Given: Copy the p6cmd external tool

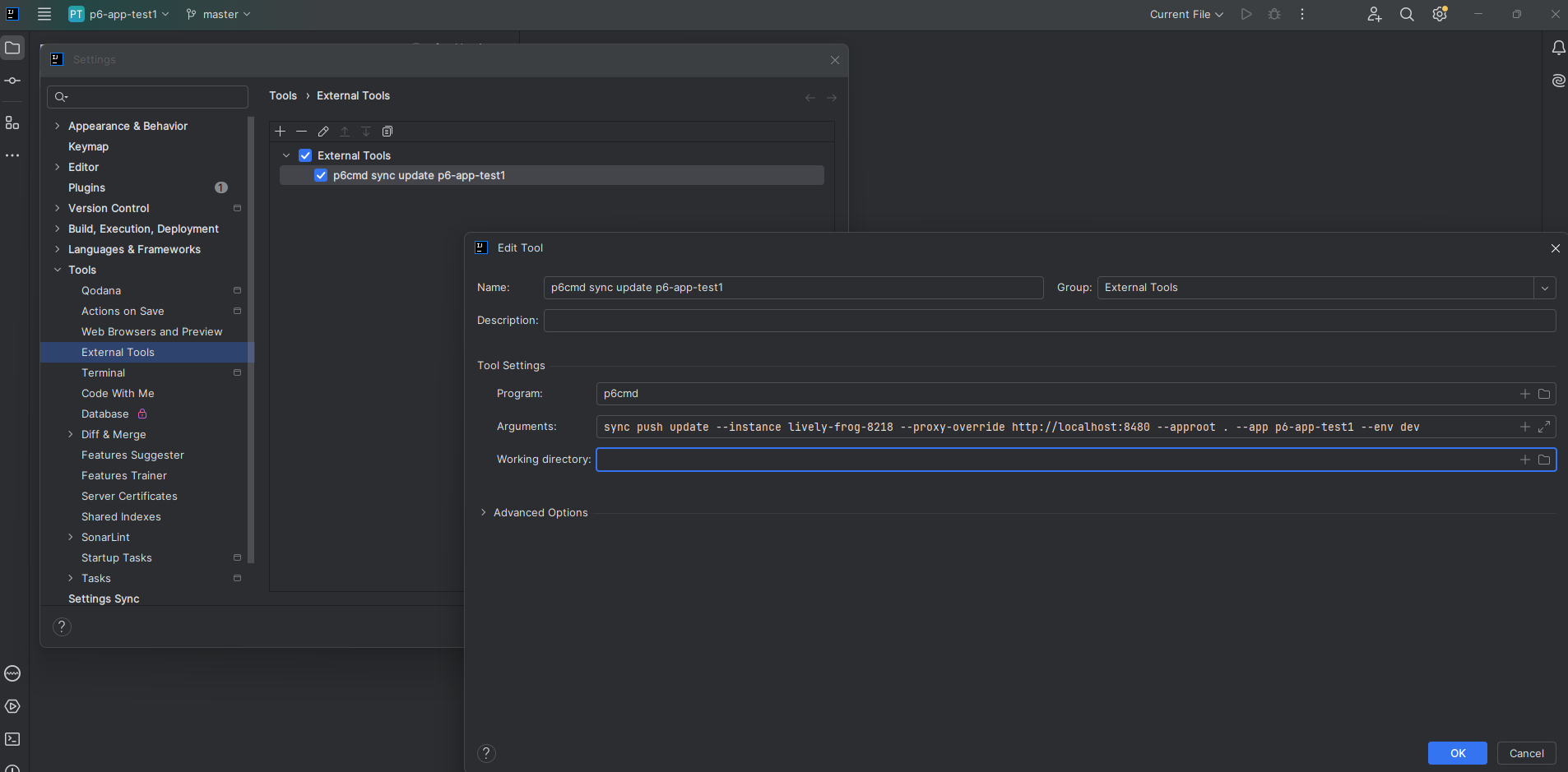Looking at the screenshot, I should pos(387,132).
